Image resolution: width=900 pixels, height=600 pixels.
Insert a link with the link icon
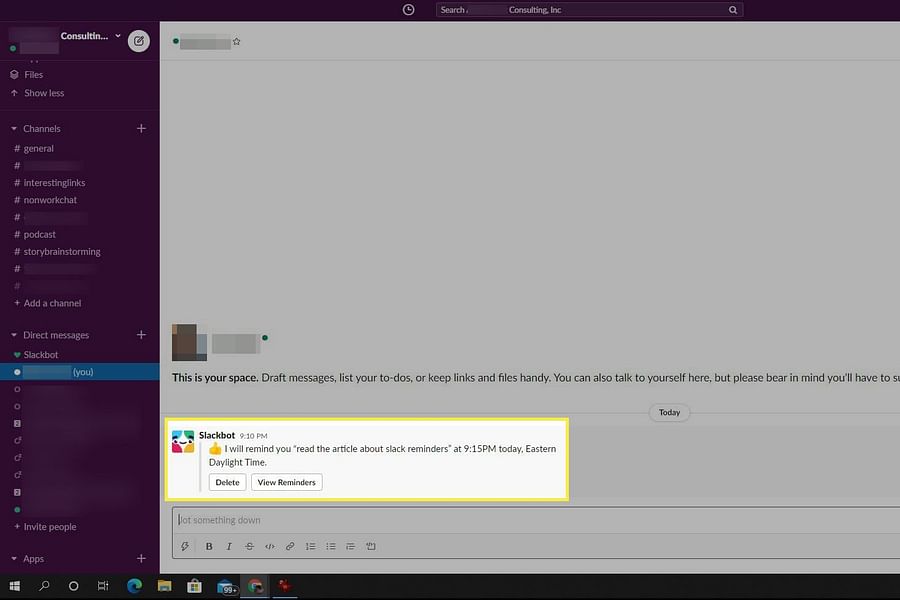pos(290,546)
